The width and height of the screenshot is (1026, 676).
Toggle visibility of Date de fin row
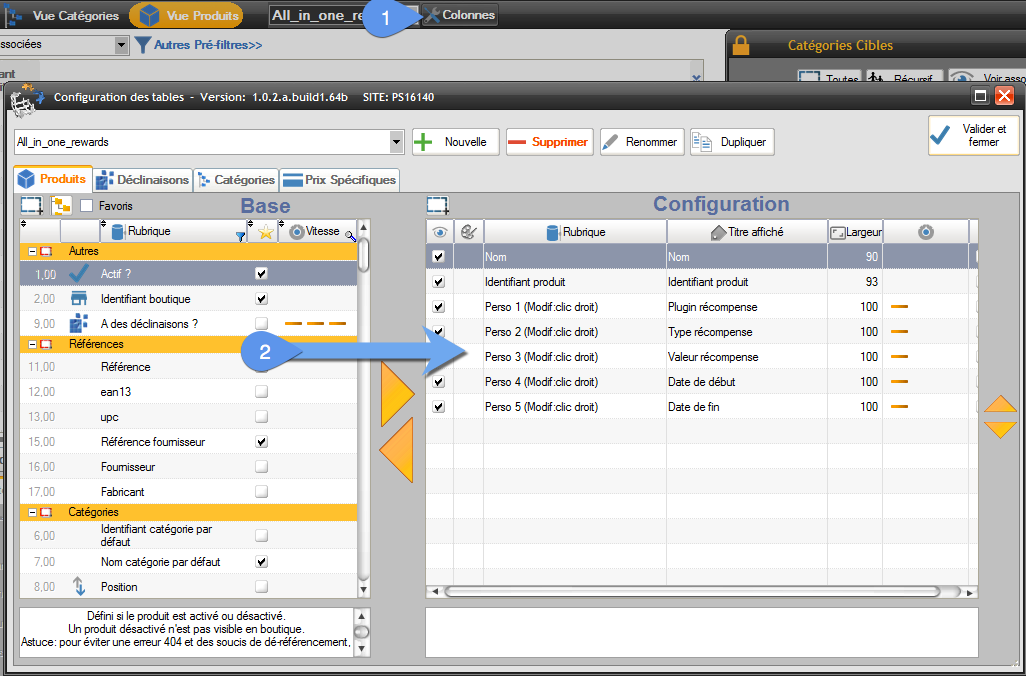(x=438, y=407)
